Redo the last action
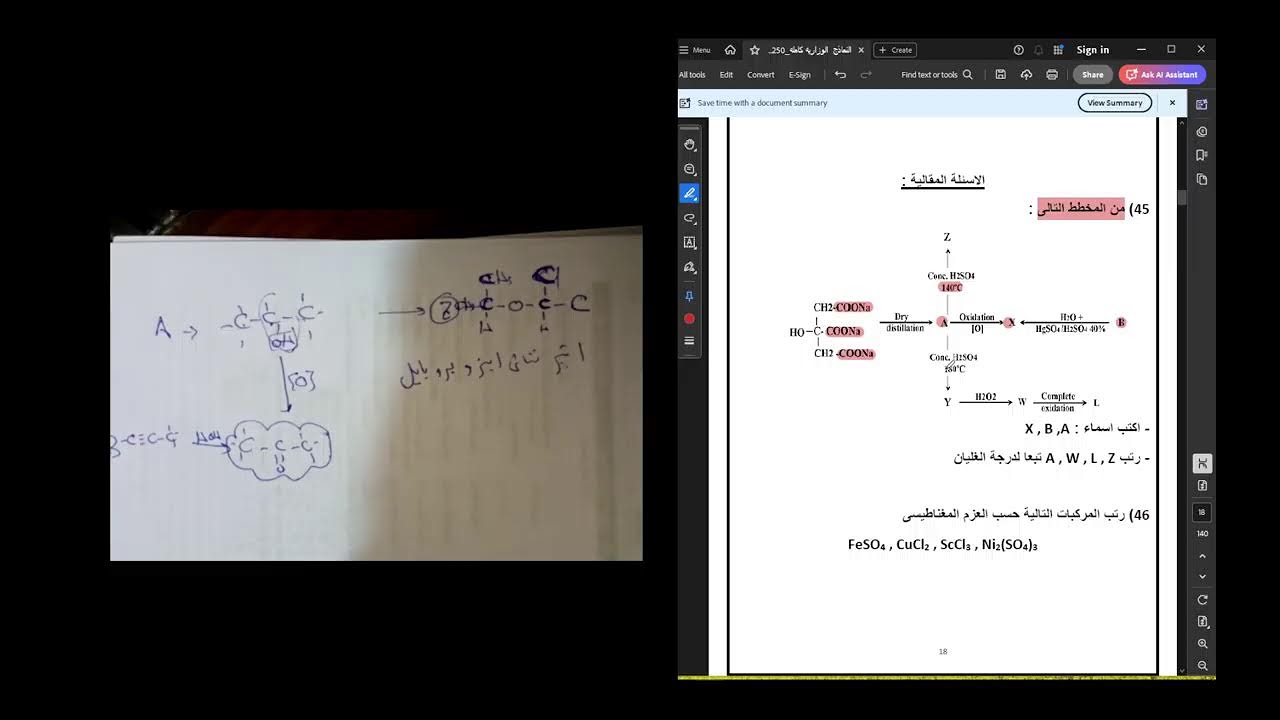 pos(866,75)
